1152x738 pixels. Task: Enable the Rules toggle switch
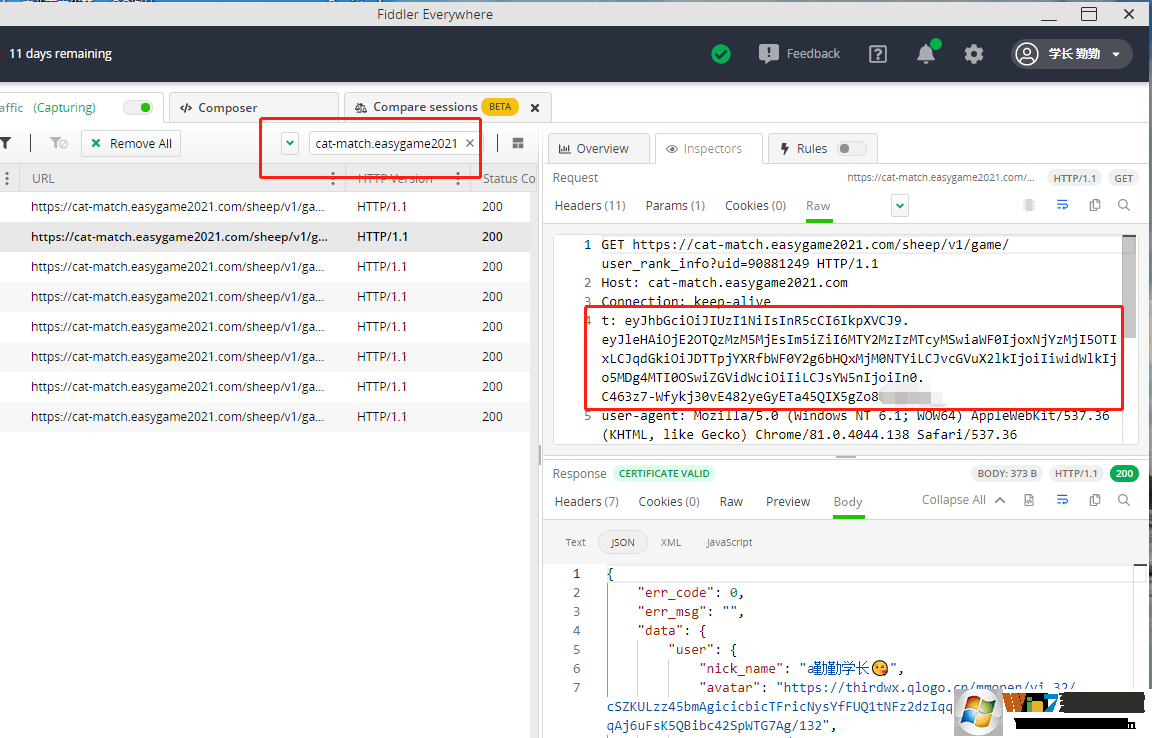(x=851, y=148)
